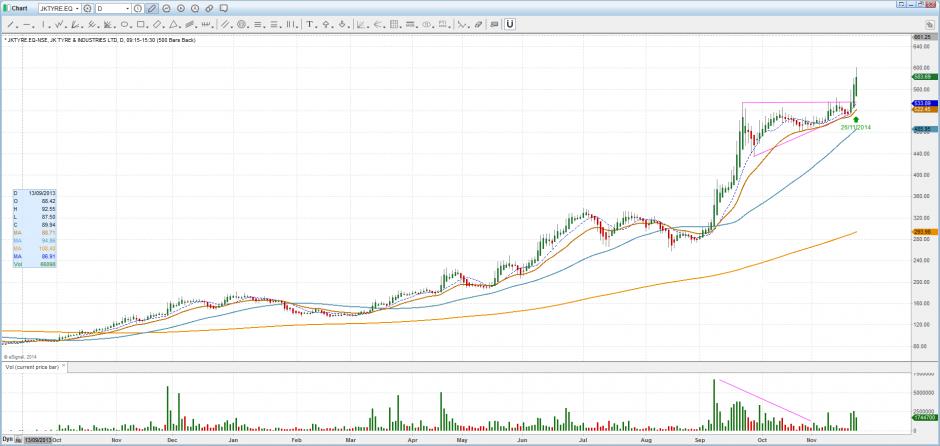Select the down arrow marker tool

(342, 24)
